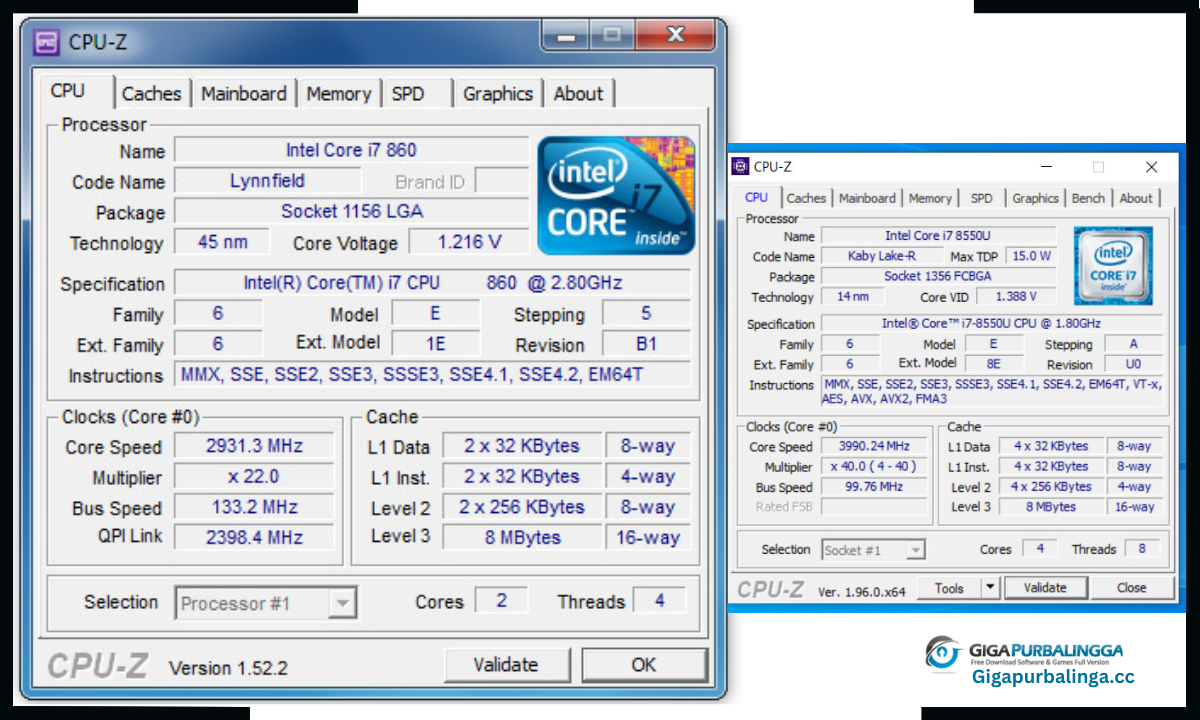Viewport: 1200px width, 720px height.
Task: Click Core Voltage value 1.216 V
Action: click(469, 242)
